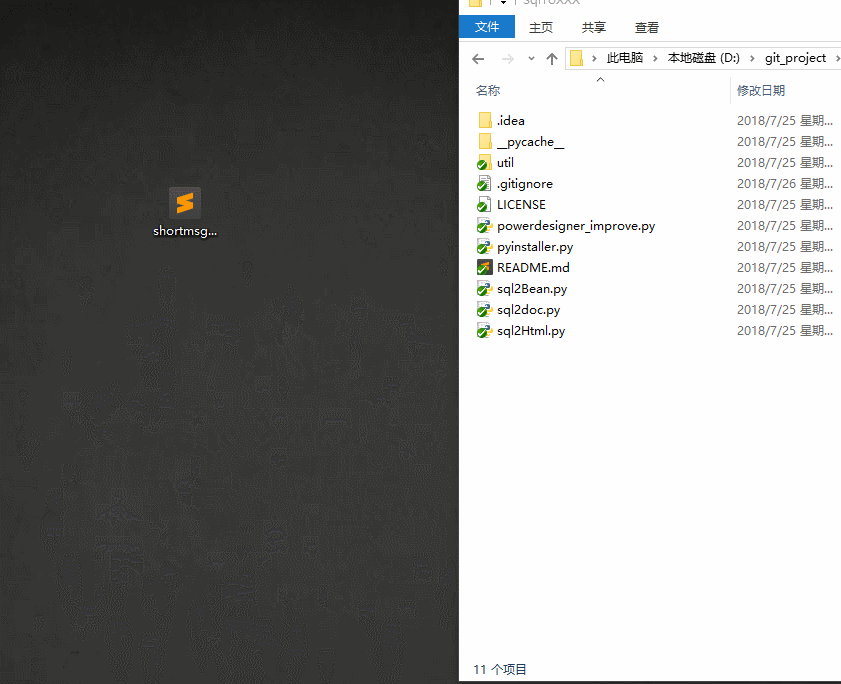Sort by 修改日期 column header
The image size is (841, 684).
(x=761, y=90)
